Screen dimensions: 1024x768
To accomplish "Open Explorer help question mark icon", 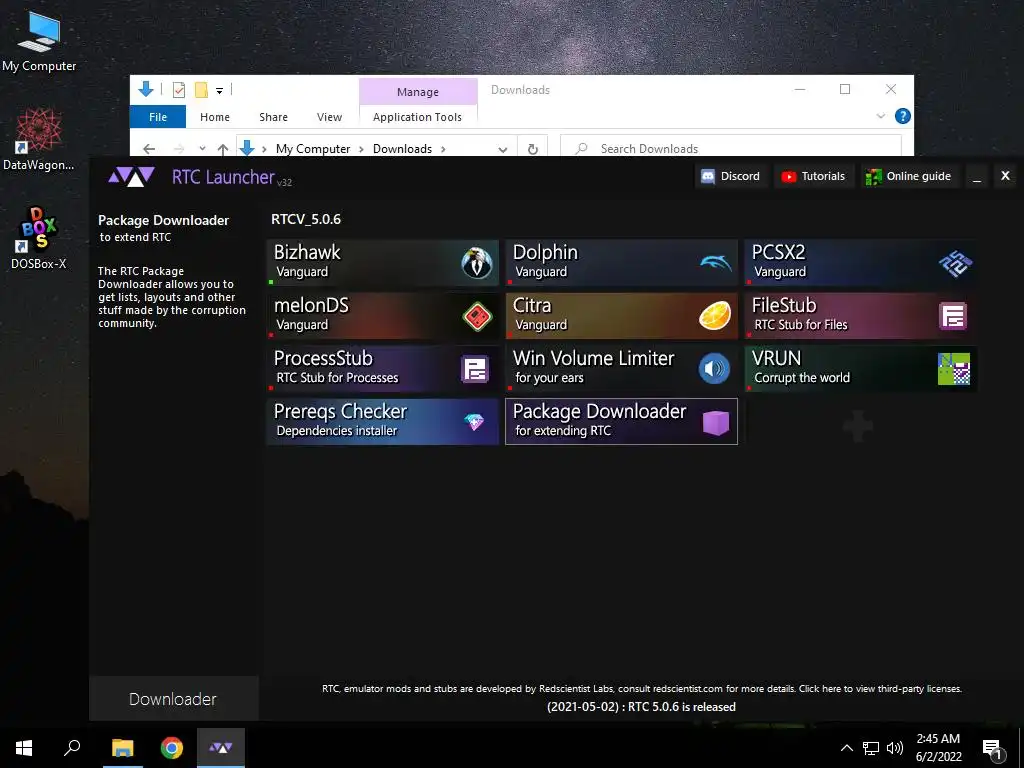I will coord(903,116).
